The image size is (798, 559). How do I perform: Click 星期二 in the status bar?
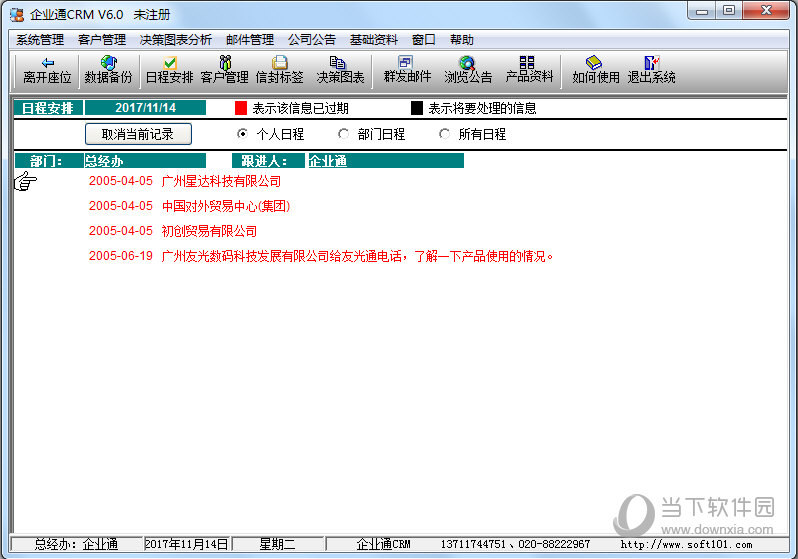pyautogui.click(x=277, y=544)
